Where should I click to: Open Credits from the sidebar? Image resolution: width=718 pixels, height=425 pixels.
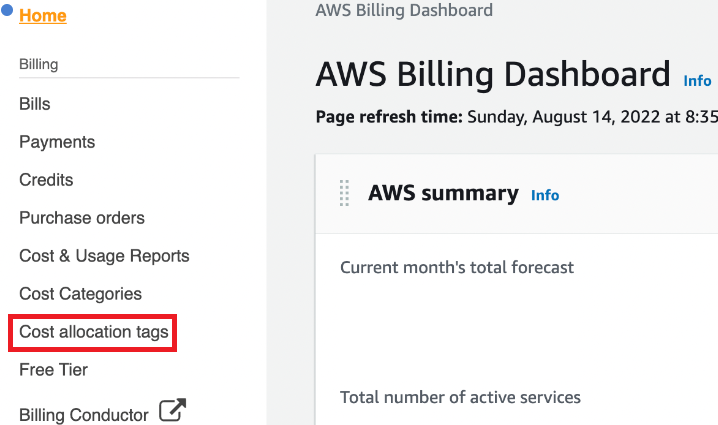click(46, 180)
